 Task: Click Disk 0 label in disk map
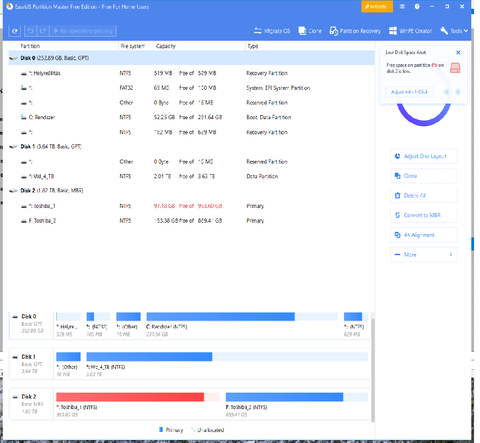(29, 316)
